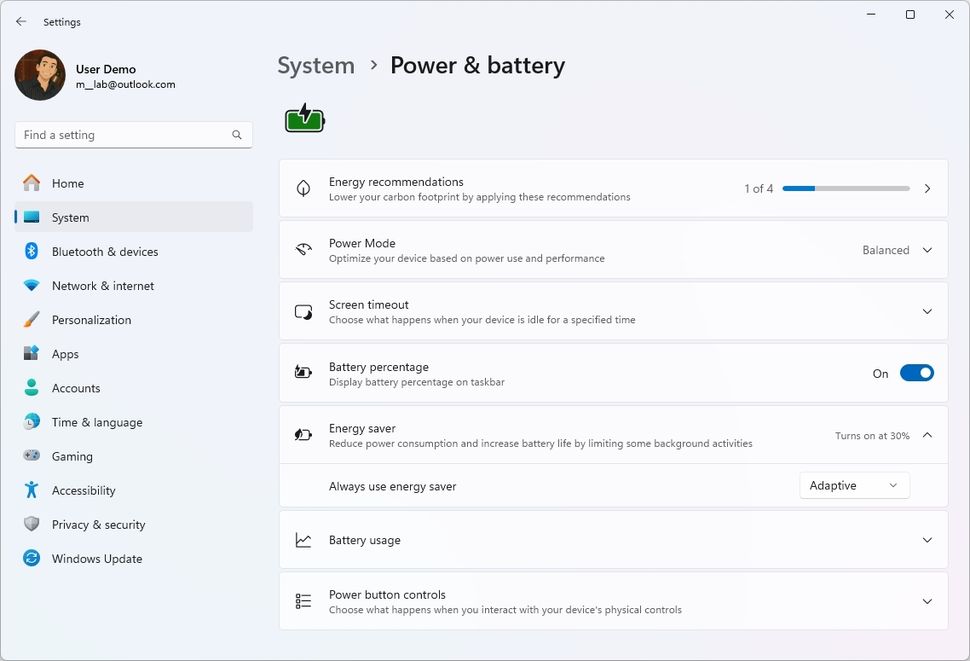Click the Personalization paintbrush icon

click(x=31, y=319)
